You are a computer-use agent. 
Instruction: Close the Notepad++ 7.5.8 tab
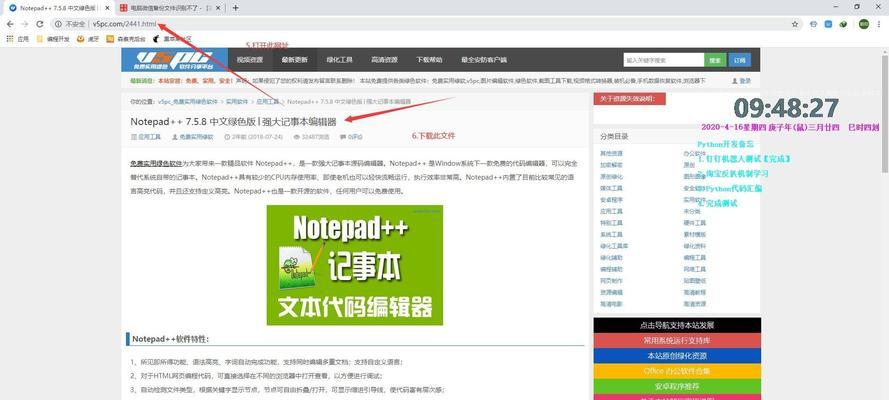coord(107,8)
